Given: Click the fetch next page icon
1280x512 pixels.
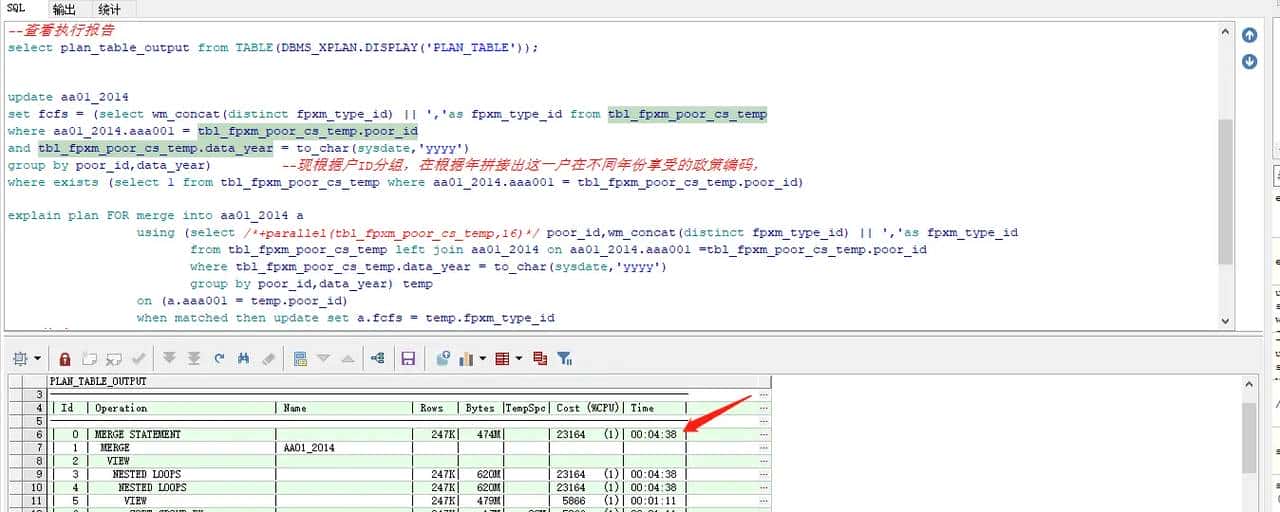Looking at the screenshot, I should (169, 358).
